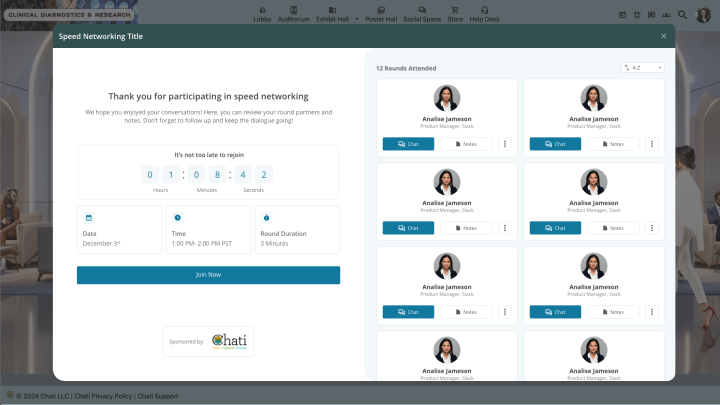Screen dimensions: 720x405
Task: Chat with third-row right Analise Jameson
Action: [555, 312]
